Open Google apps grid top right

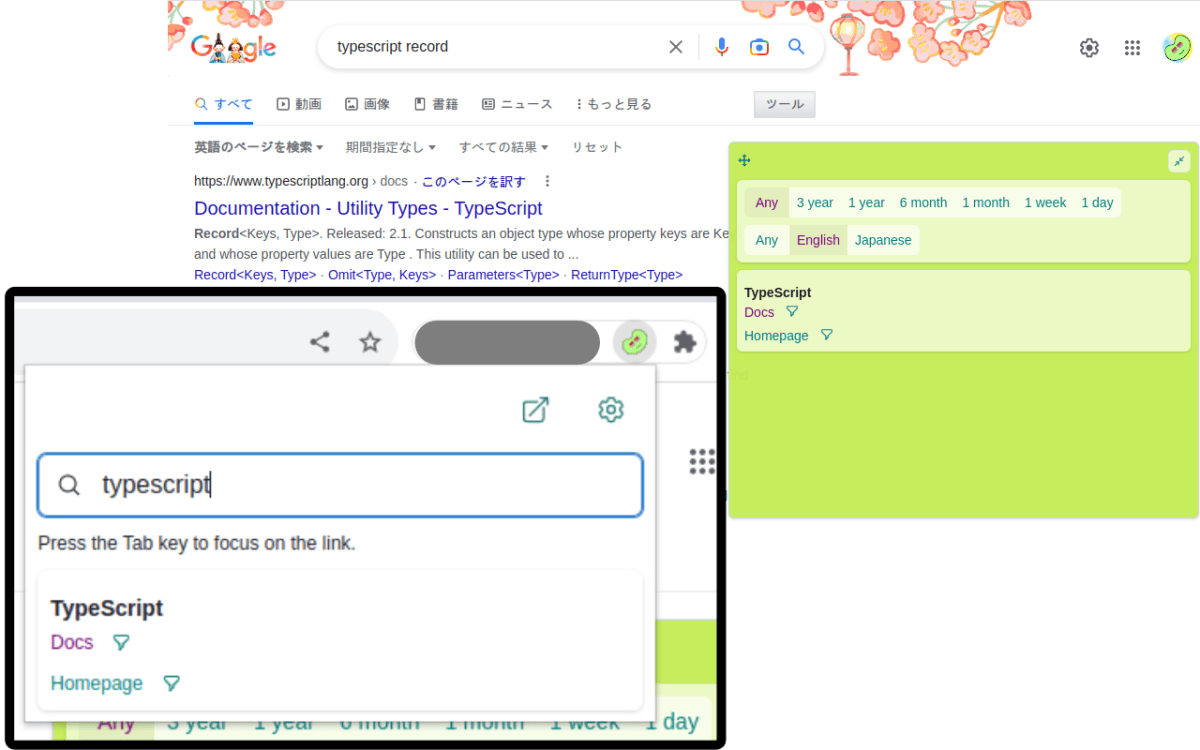click(x=1132, y=48)
